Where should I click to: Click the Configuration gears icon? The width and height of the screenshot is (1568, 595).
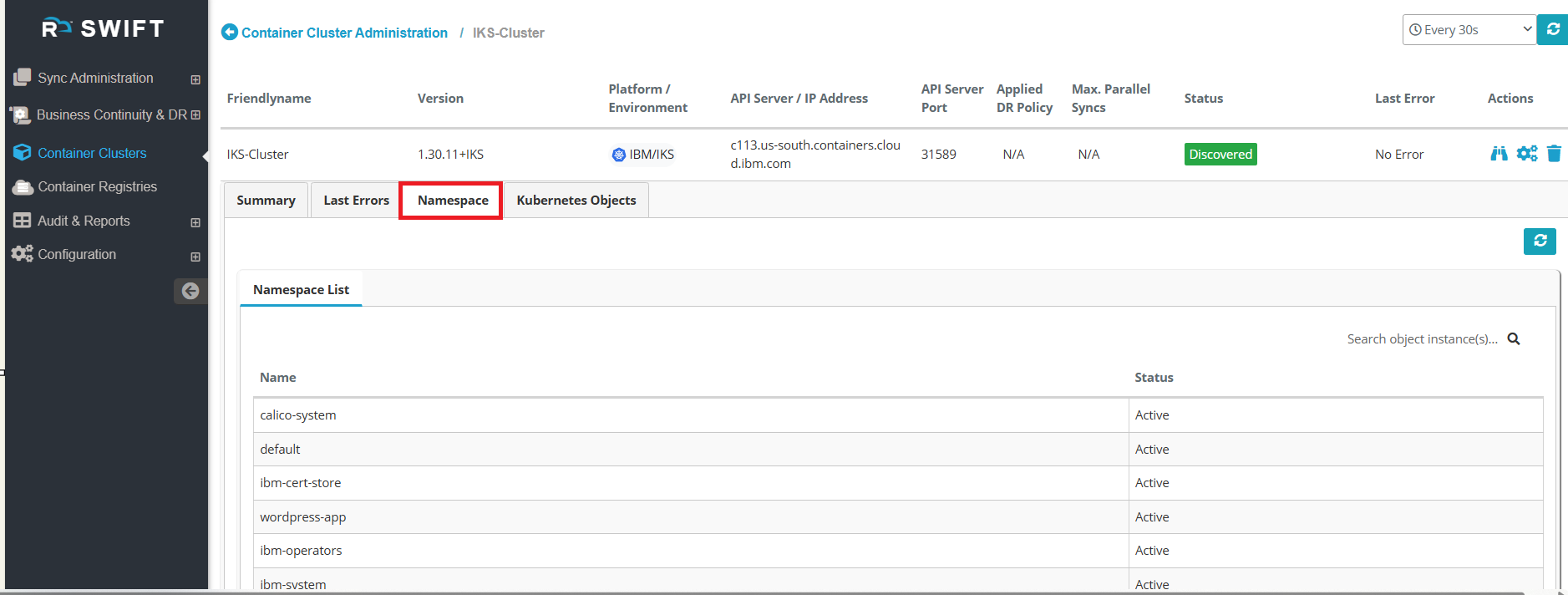click(23, 254)
